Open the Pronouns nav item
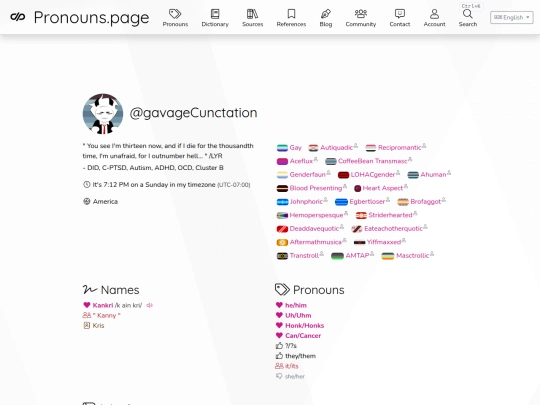 pyautogui.click(x=175, y=18)
